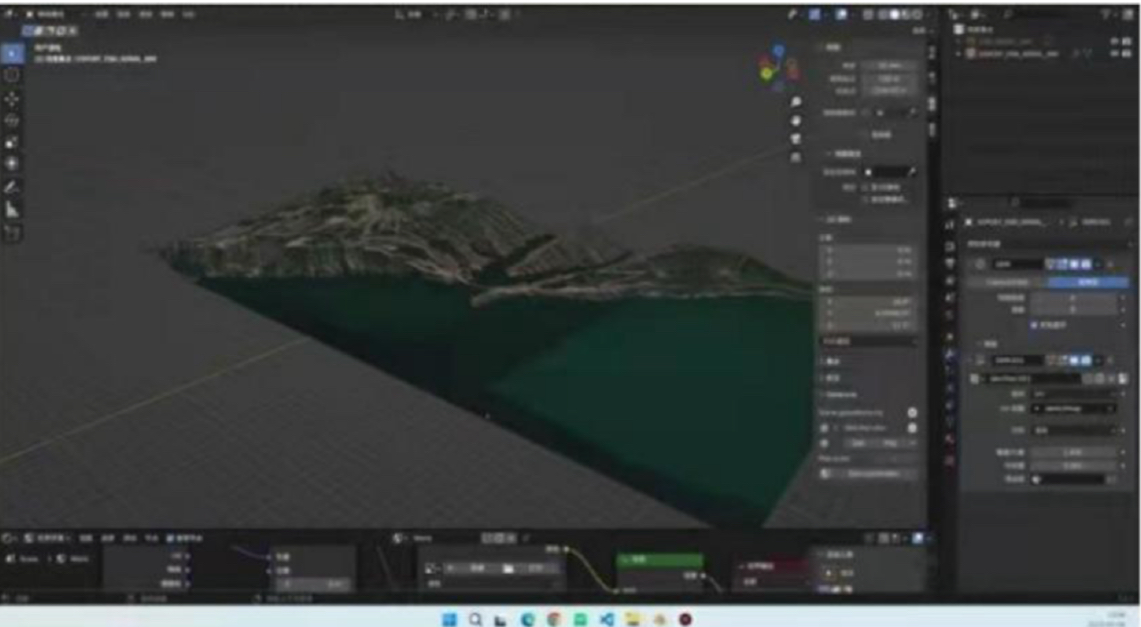Open the second menu in the top menu bar
This screenshot has height=627, width=1141.
(x=124, y=15)
